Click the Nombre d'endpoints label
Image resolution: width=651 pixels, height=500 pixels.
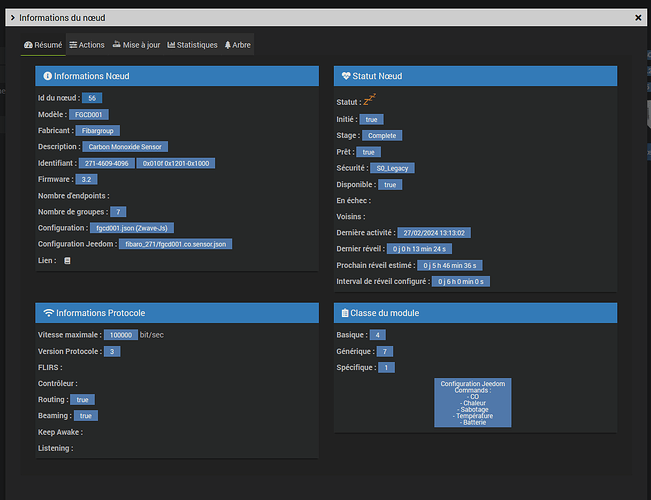point(73,196)
